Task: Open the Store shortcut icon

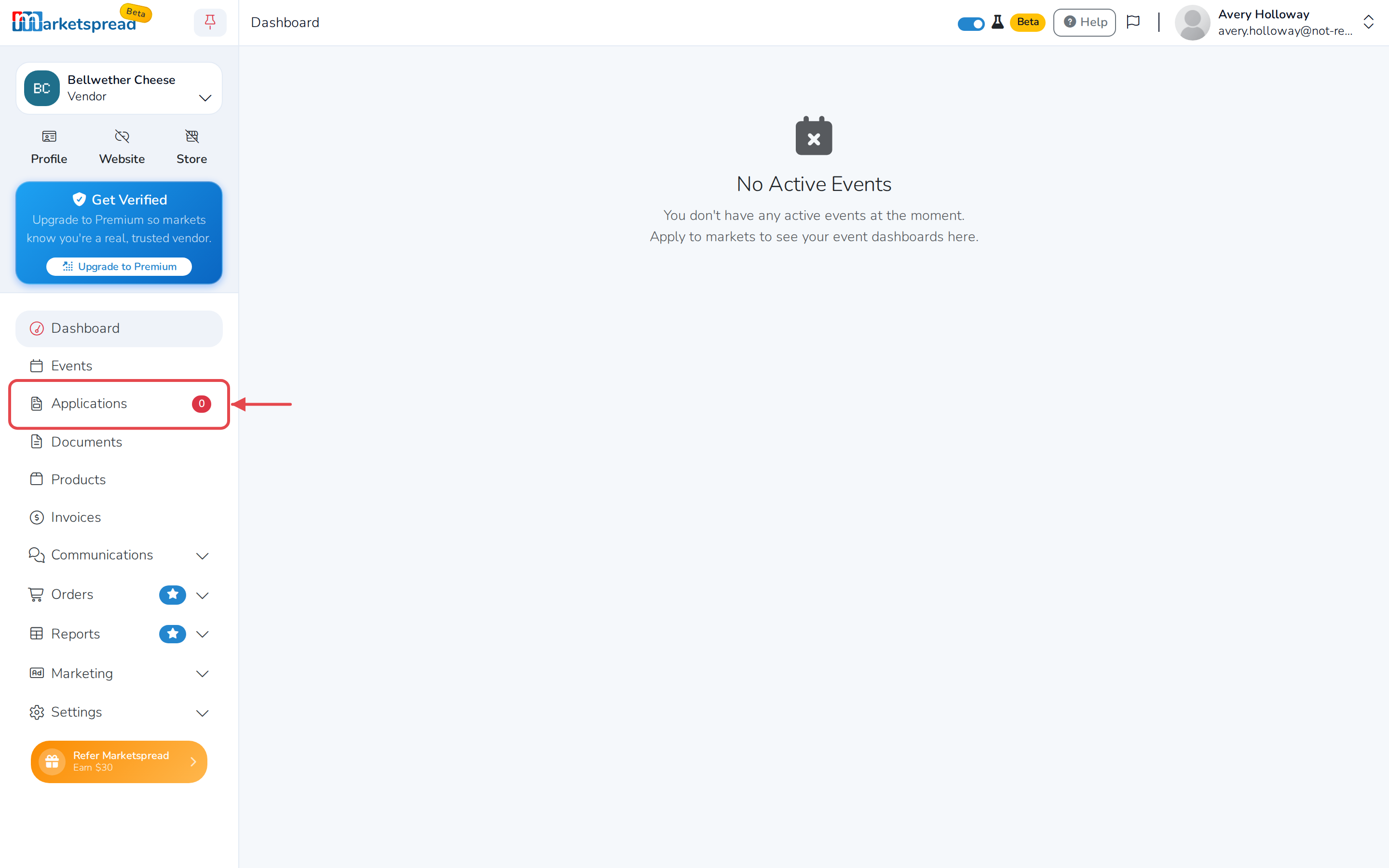Action: (191, 136)
